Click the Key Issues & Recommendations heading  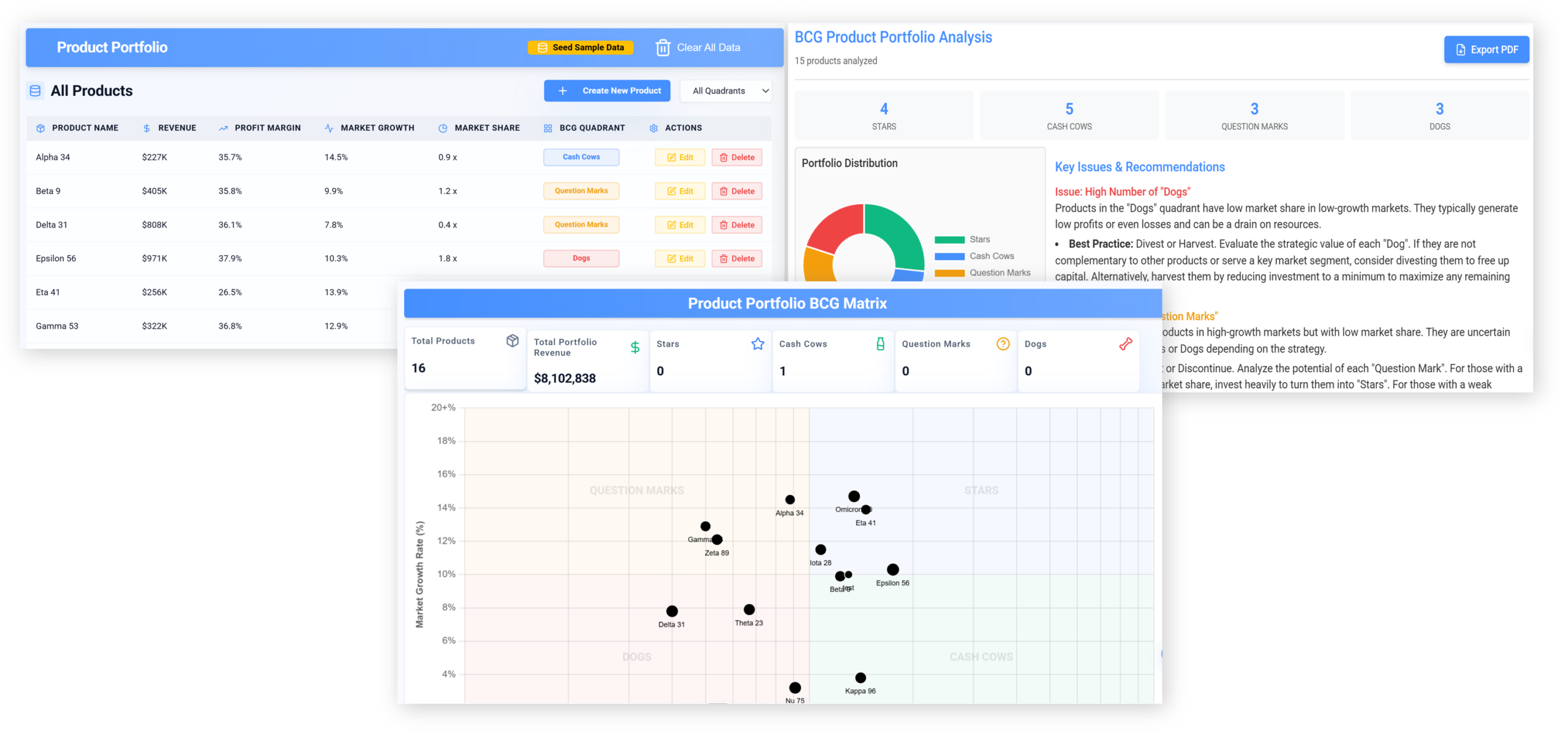click(x=1139, y=167)
